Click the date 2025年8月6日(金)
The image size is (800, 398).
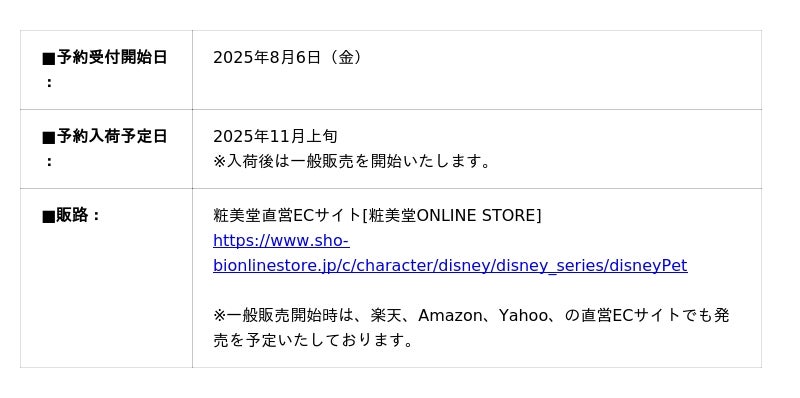(x=288, y=57)
